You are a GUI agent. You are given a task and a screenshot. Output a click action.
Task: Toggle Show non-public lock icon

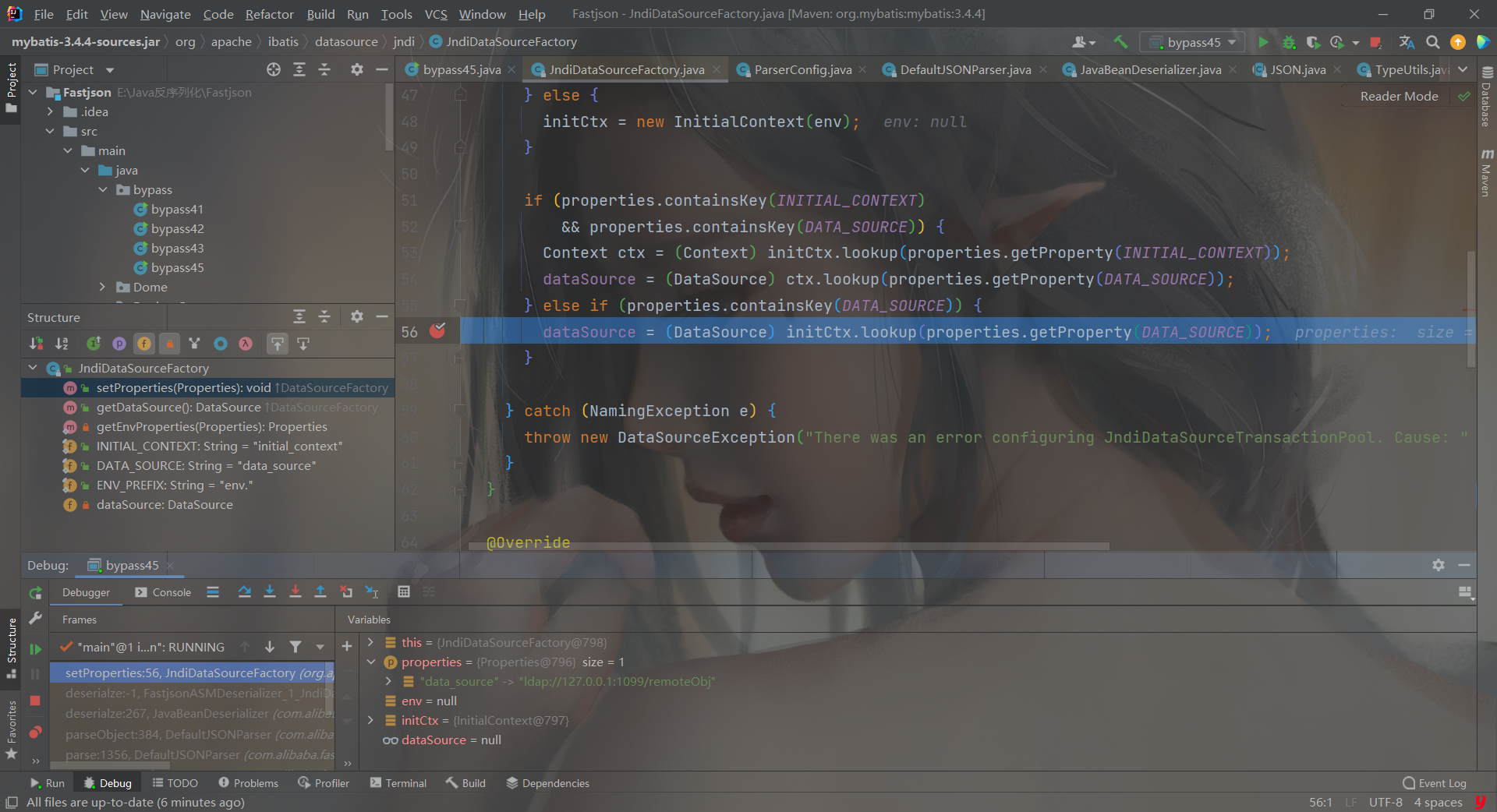(169, 344)
